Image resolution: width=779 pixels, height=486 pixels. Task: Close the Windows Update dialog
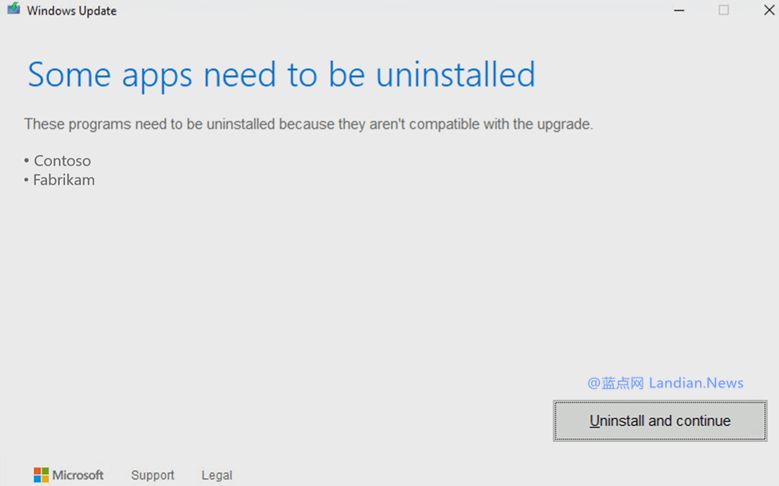(769, 10)
